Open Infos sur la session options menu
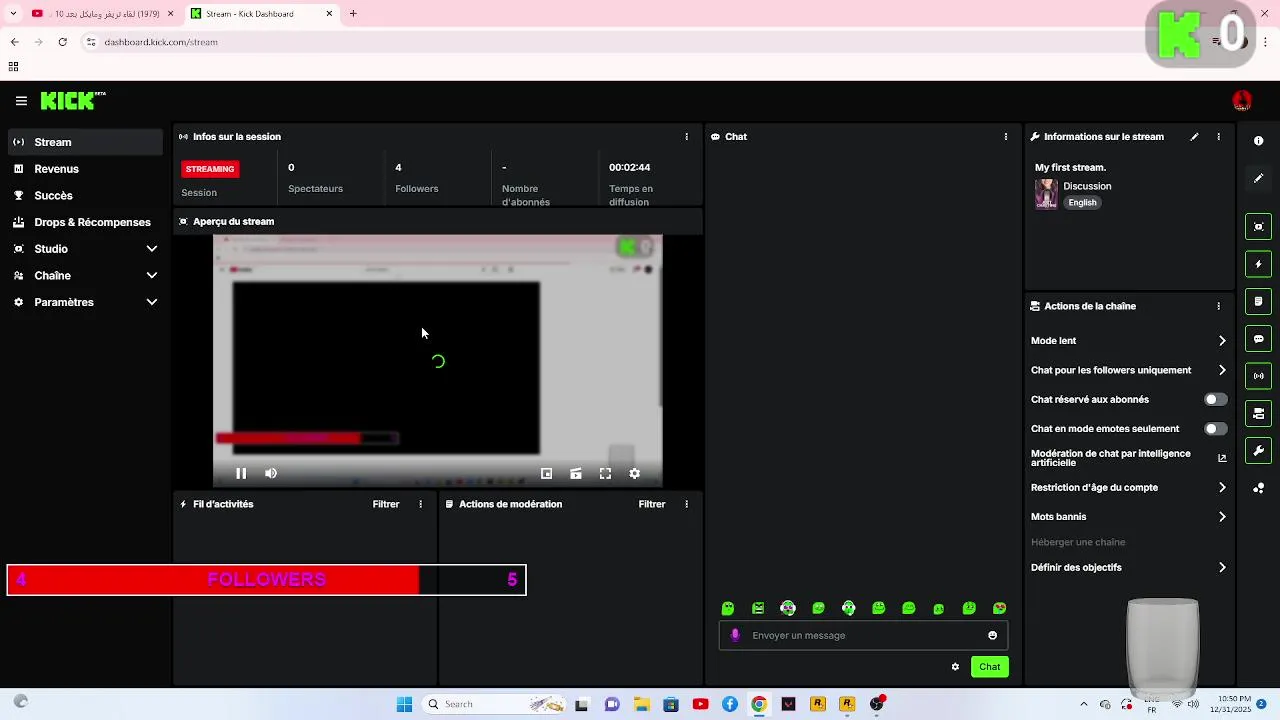The image size is (1280, 720). pyautogui.click(x=686, y=137)
